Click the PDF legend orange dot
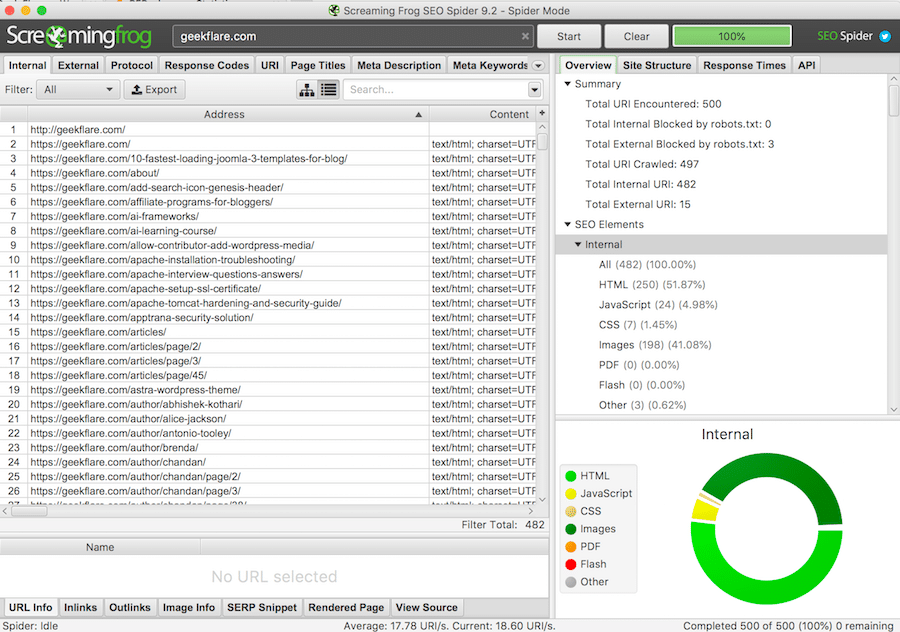Viewport: 900px width, 632px height. (x=571, y=546)
